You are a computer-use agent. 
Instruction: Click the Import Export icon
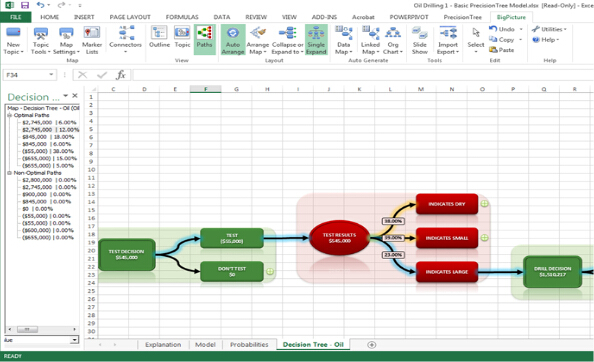[x=448, y=41]
